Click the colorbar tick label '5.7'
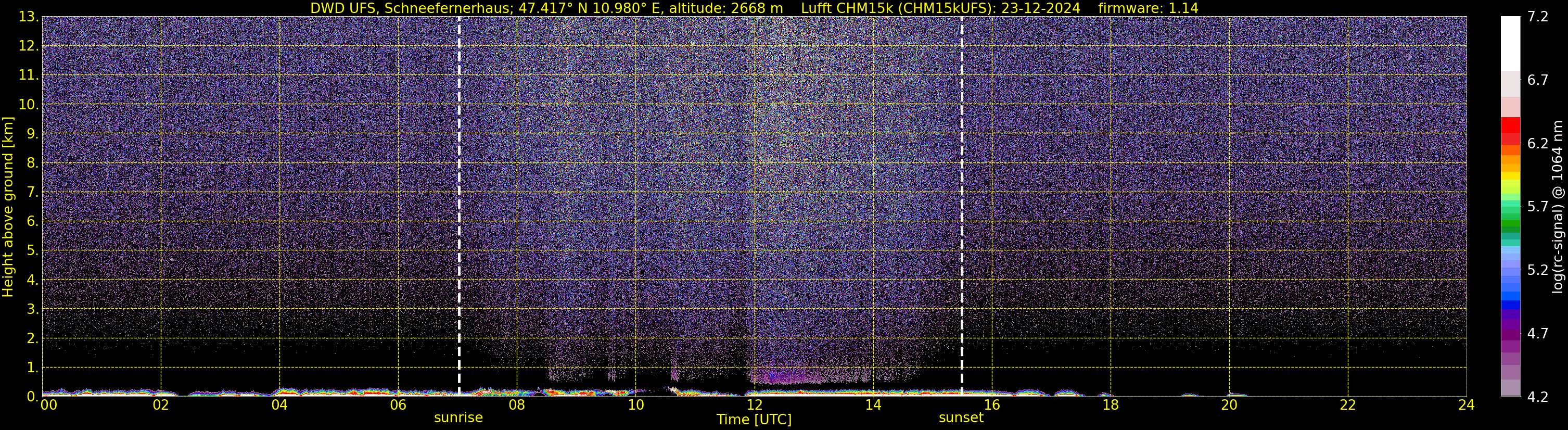 click(1538, 207)
